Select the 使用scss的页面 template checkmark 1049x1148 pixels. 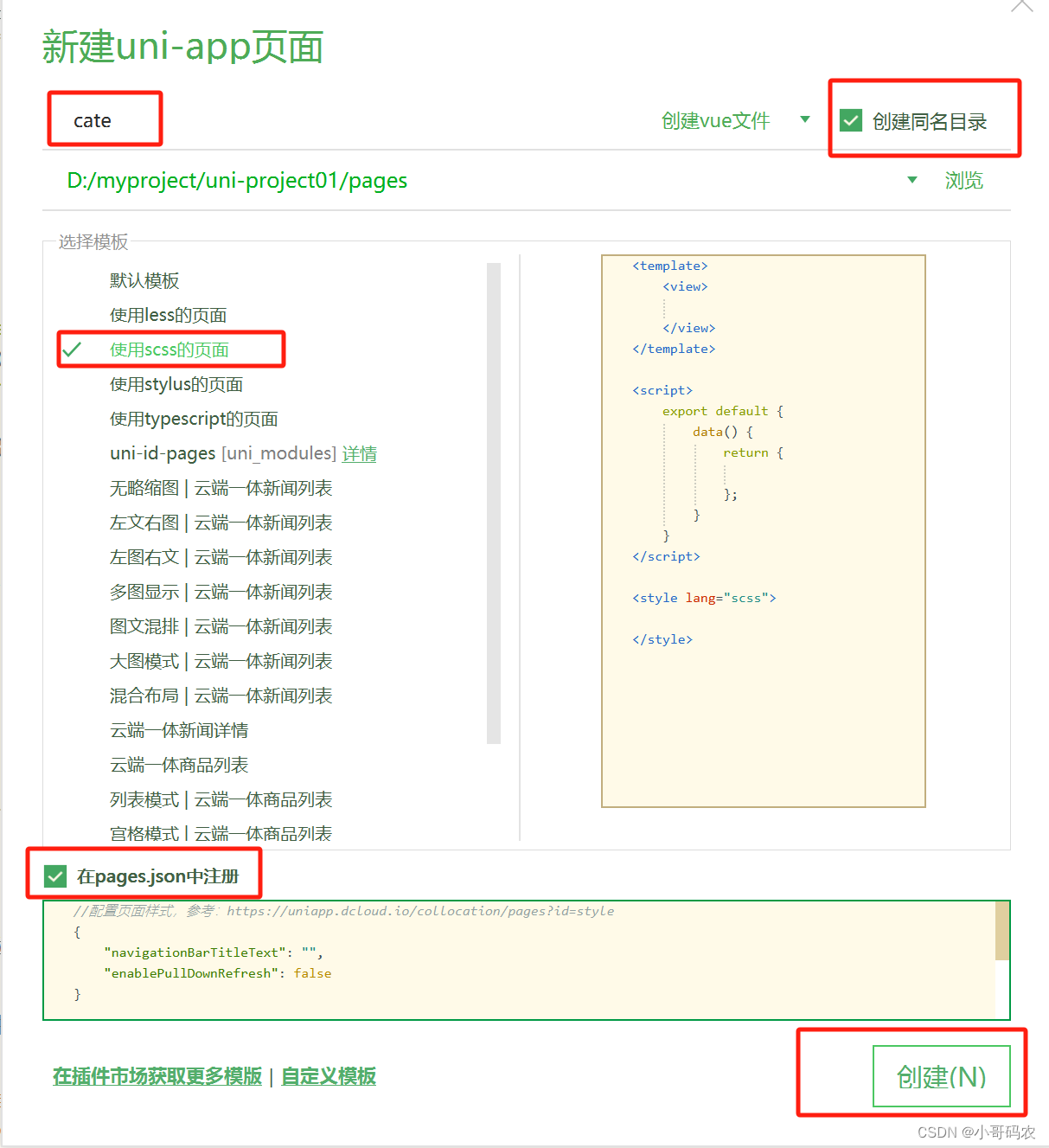73,350
